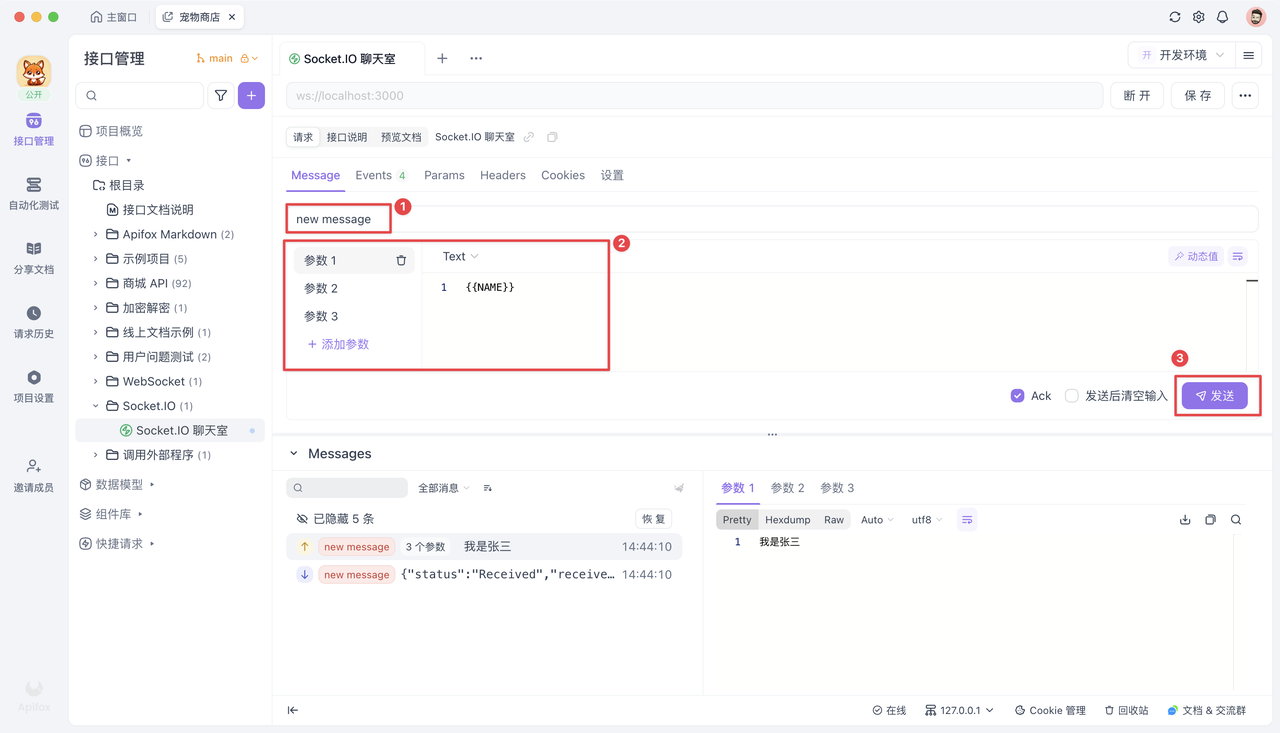Open 全部消息 filter dropdown
1280x733 pixels.
(444, 488)
